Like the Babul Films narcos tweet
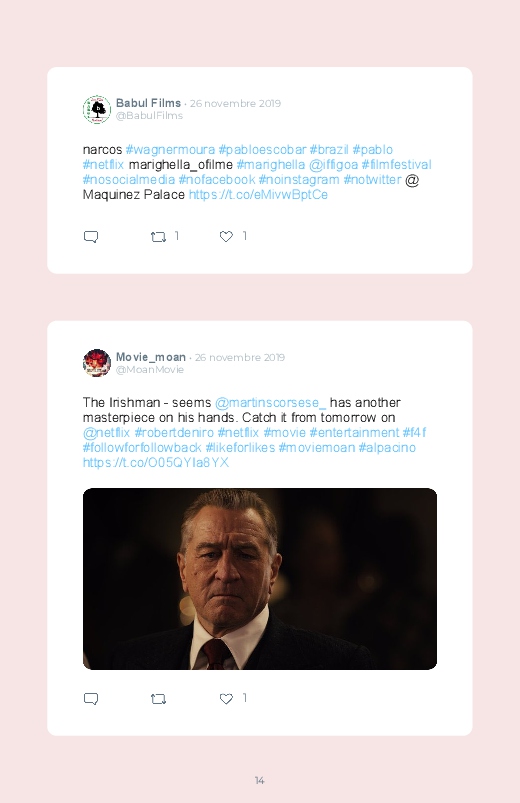Screen dimensions: 520x803 click(x=226, y=236)
